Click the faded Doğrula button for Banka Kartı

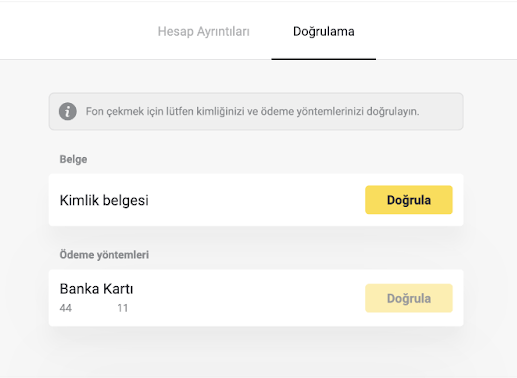point(409,298)
